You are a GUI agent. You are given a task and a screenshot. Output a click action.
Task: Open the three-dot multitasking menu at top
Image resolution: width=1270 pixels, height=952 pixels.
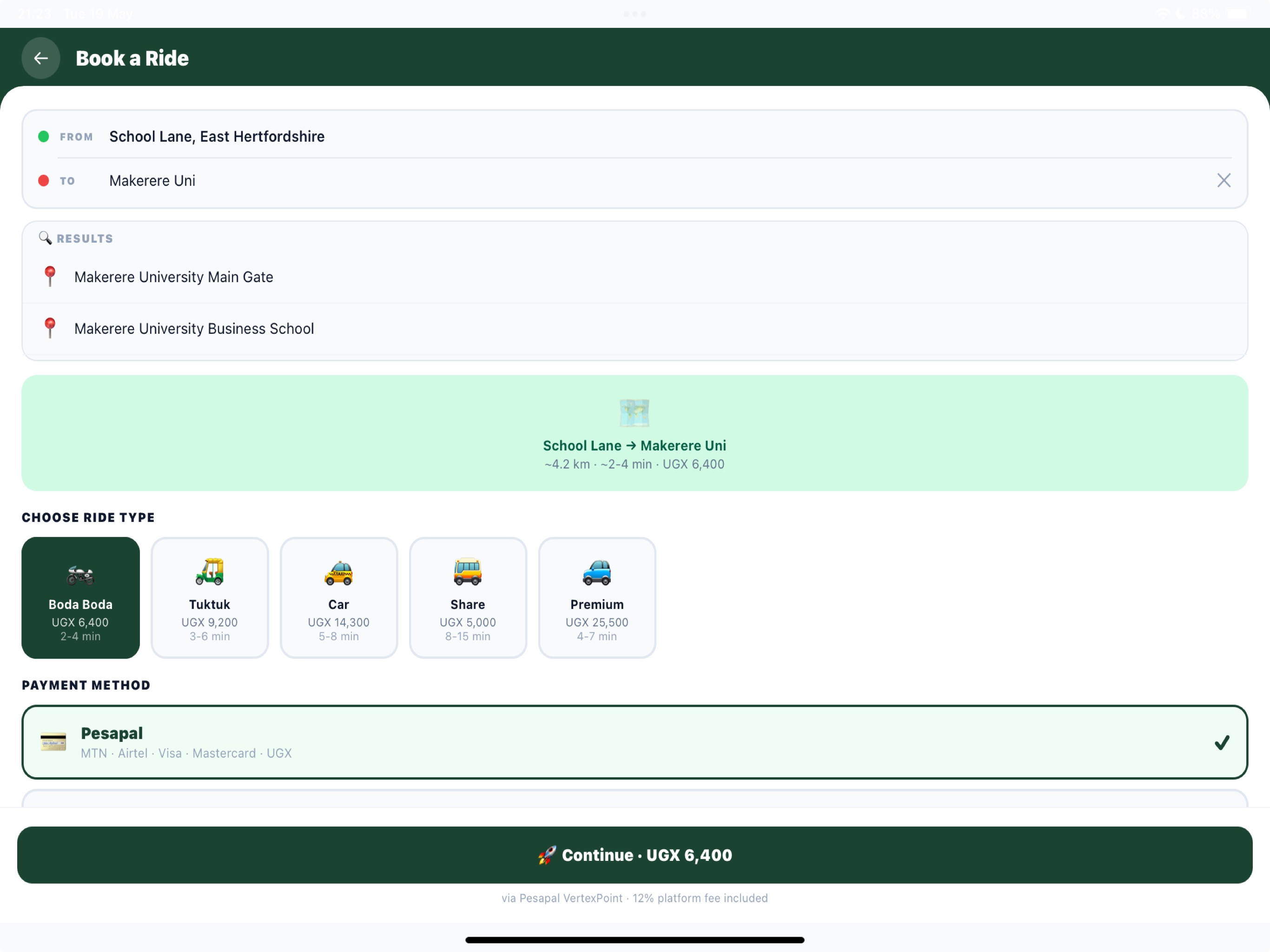pyautogui.click(x=635, y=14)
